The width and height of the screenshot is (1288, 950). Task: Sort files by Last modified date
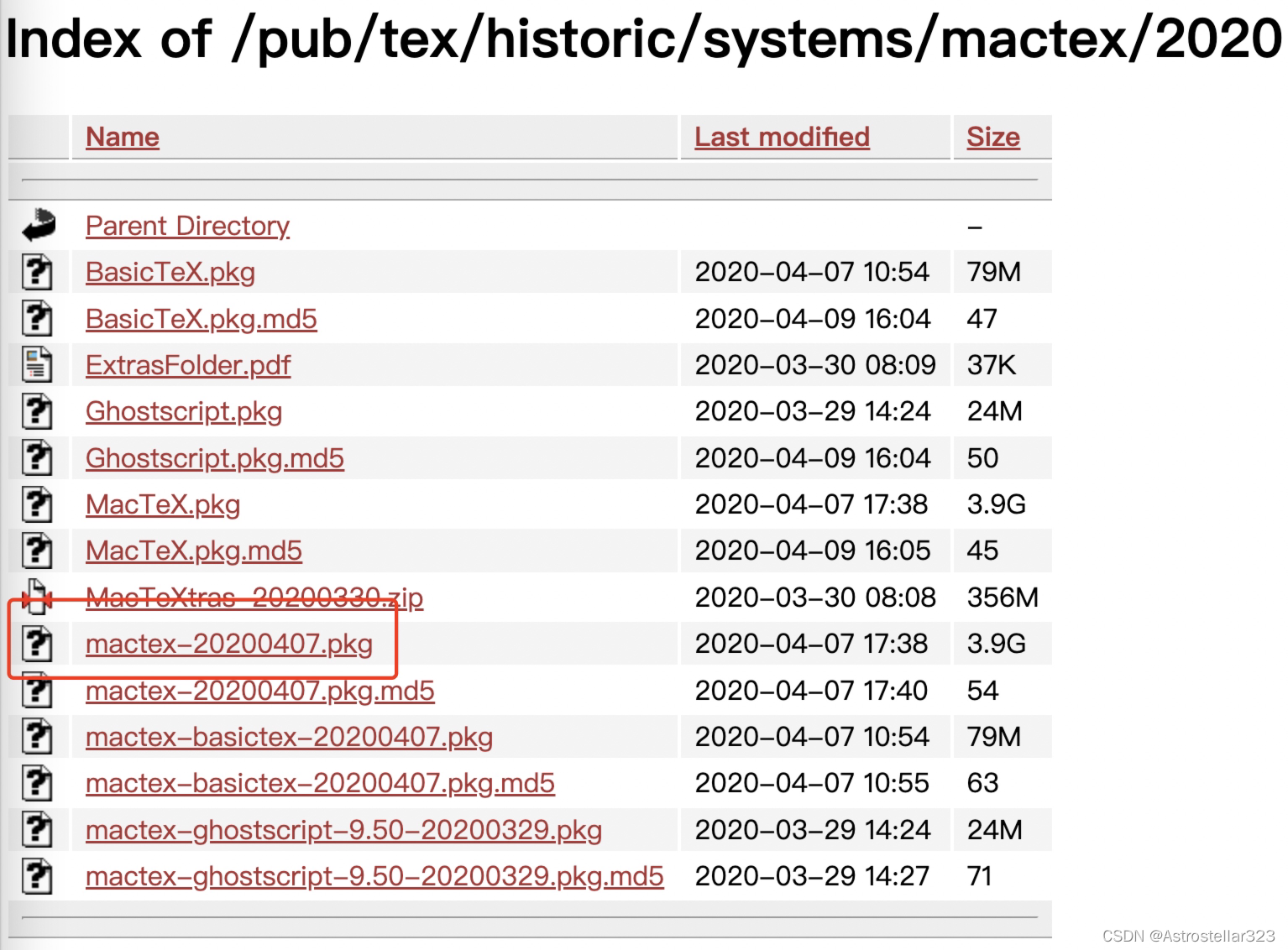pos(781,137)
